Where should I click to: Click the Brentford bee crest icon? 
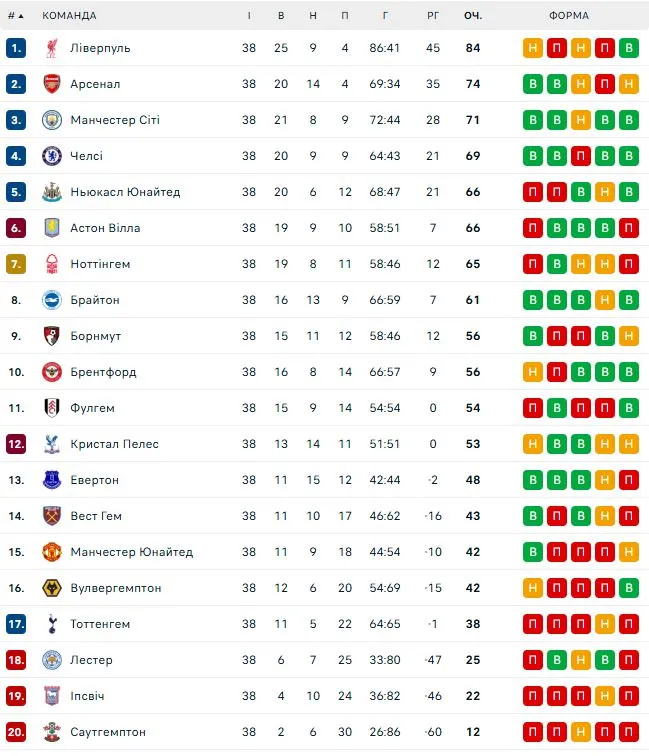click(52, 372)
